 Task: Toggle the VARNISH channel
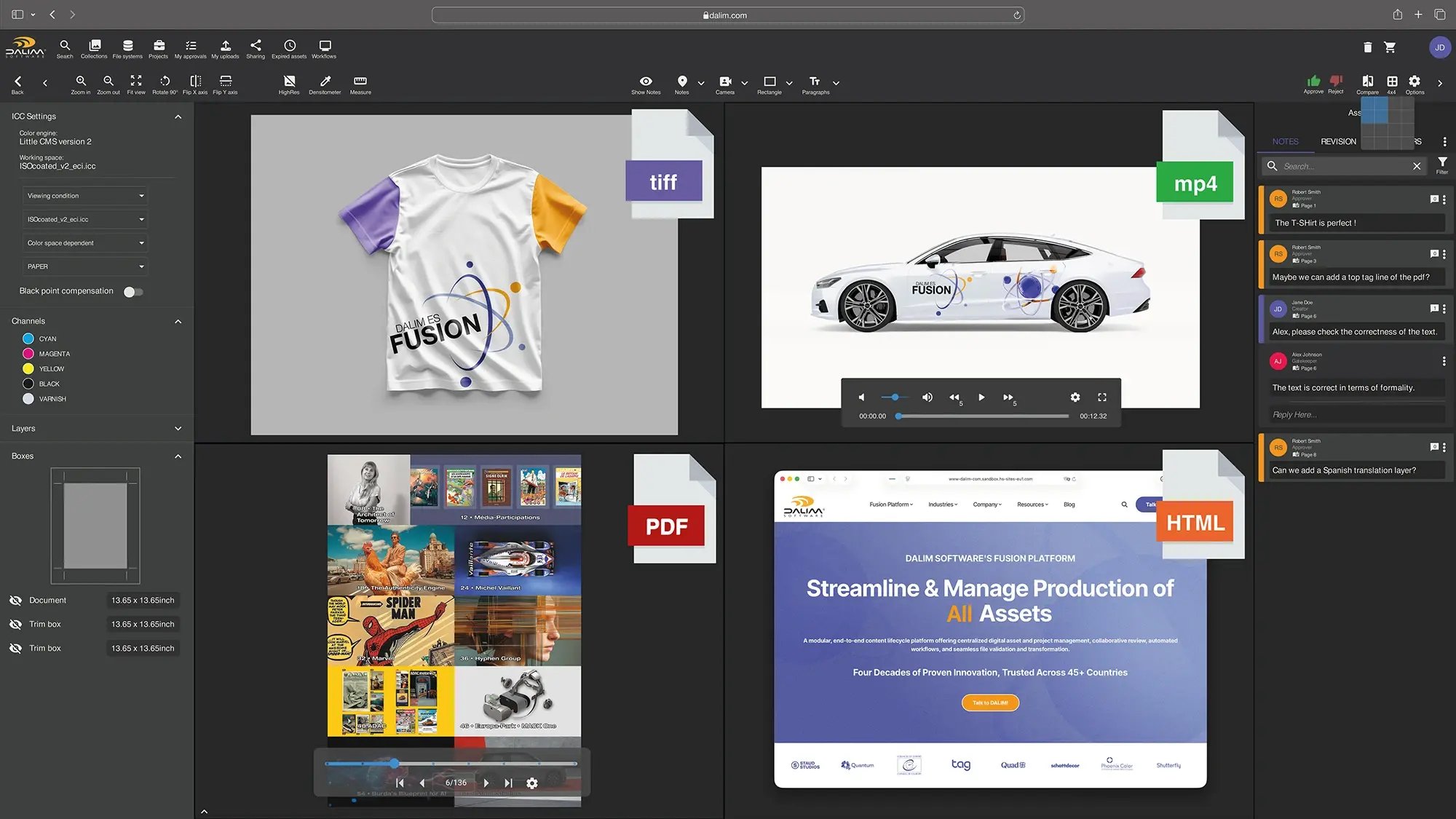coord(28,399)
